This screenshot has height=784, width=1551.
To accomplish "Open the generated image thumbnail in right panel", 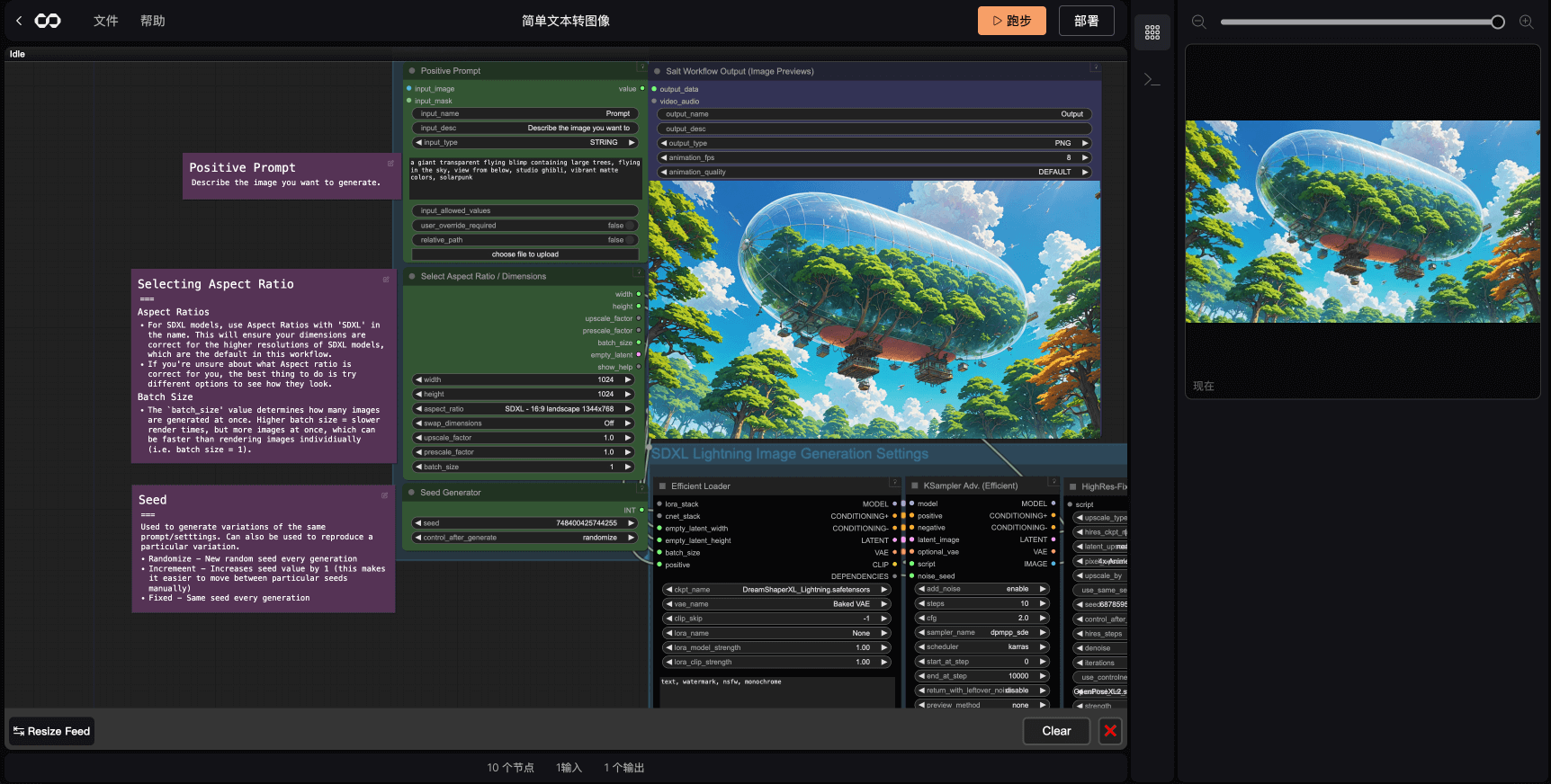I will point(1363,221).
